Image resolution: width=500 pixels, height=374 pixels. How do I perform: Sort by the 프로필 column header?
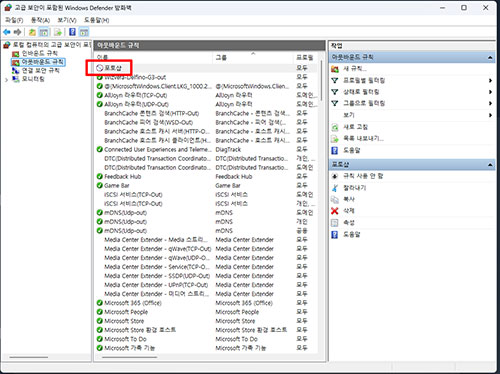pyautogui.click(x=305, y=57)
